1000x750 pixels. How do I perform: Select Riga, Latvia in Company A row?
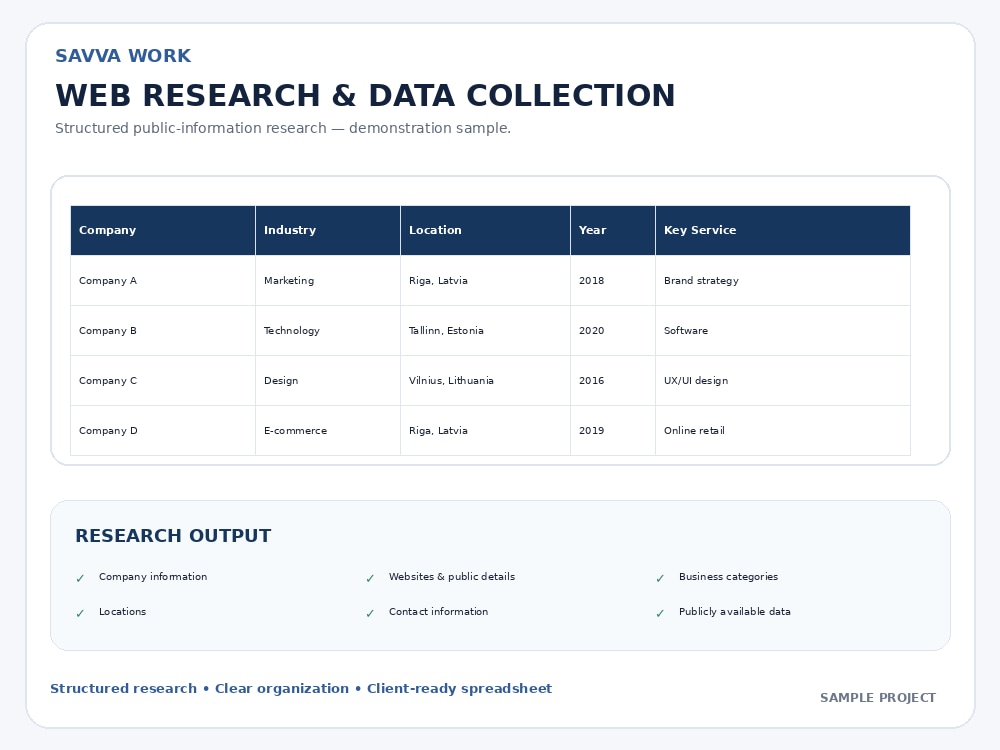tap(485, 281)
